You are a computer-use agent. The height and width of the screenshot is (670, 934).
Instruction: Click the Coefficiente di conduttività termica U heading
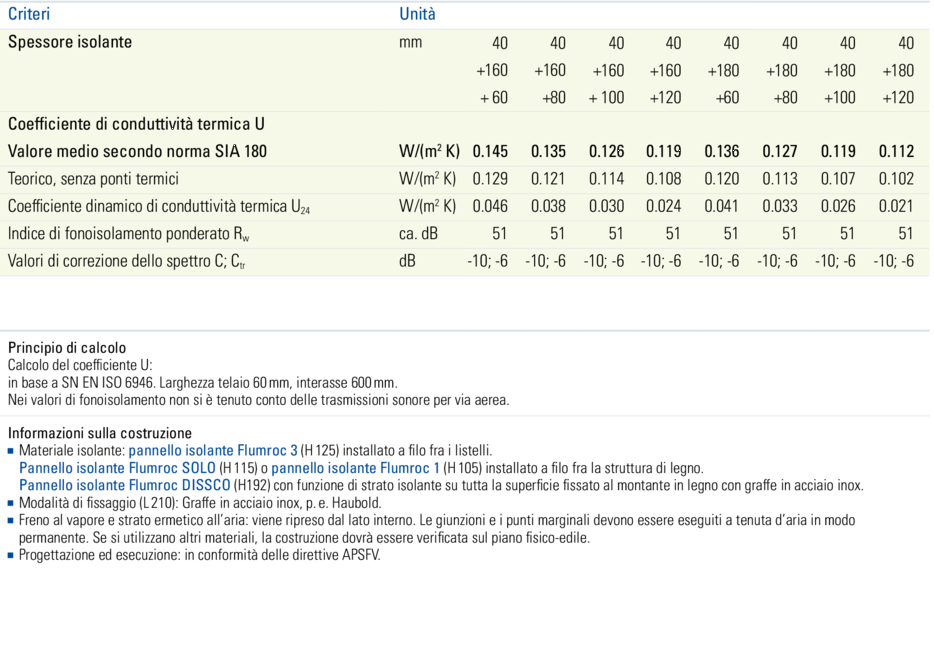pyautogui.click(x=136, y=125)
